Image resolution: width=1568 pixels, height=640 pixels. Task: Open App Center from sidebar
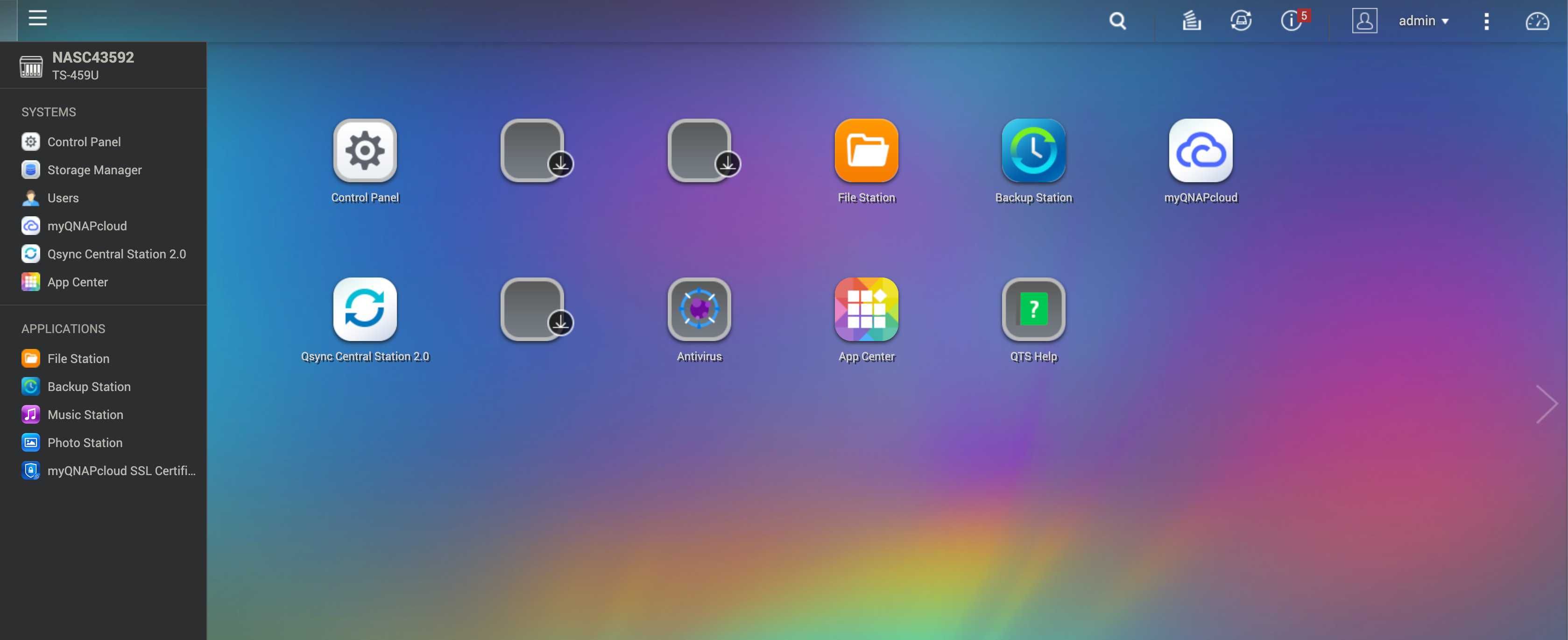click(x=104, y=282)
